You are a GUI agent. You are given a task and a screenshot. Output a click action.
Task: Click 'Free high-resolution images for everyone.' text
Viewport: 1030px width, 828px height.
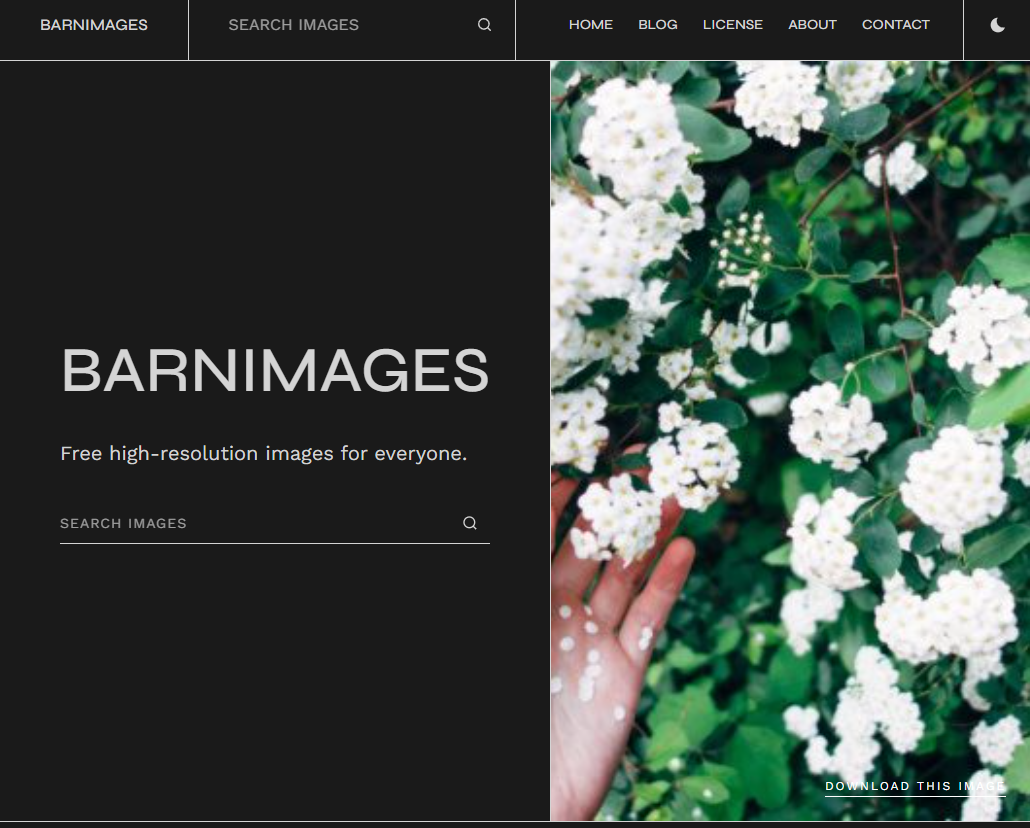(263, 453)
